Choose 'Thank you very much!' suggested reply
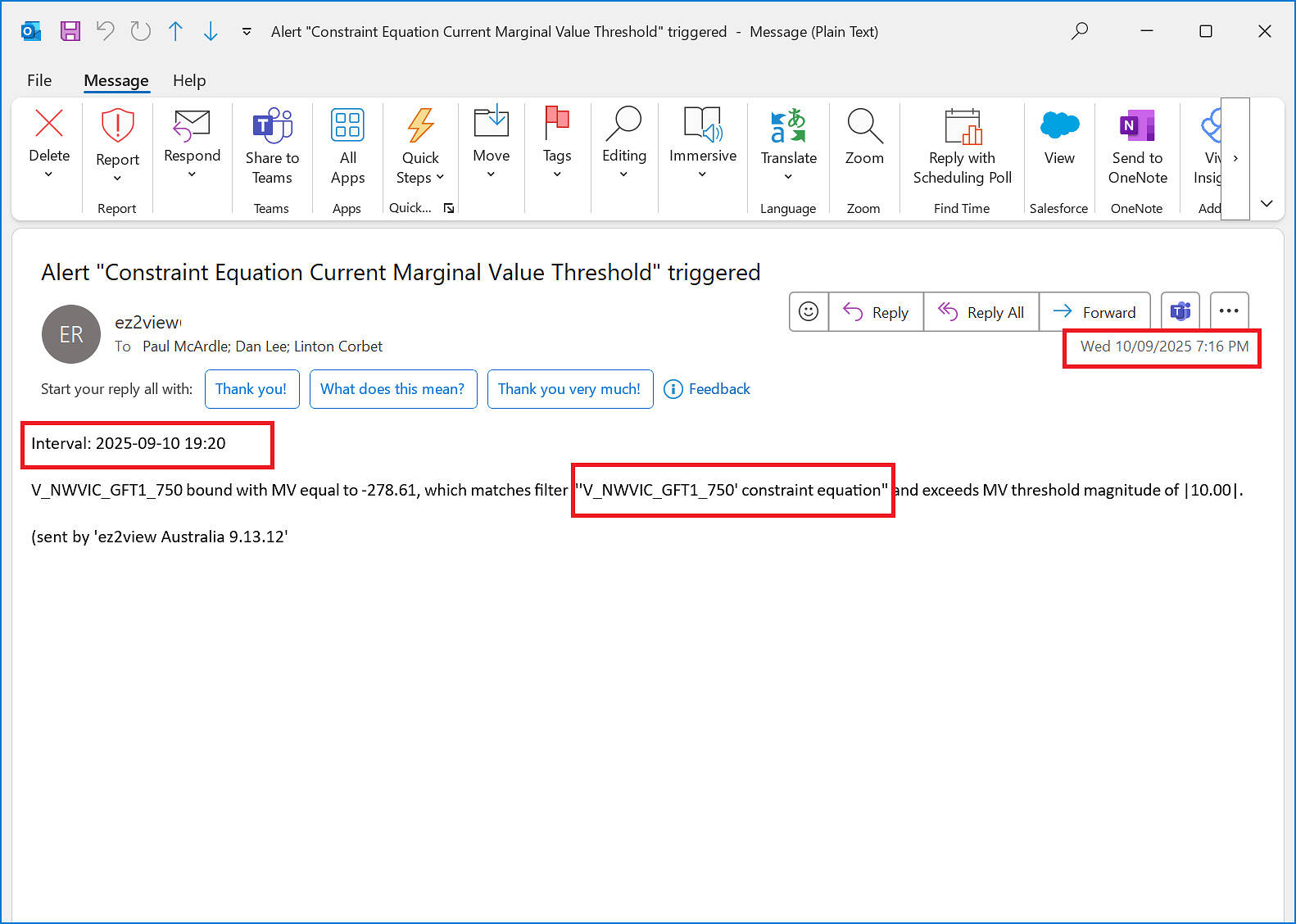The height and width of the screenshot is (924, 1296). pos(570,389)
